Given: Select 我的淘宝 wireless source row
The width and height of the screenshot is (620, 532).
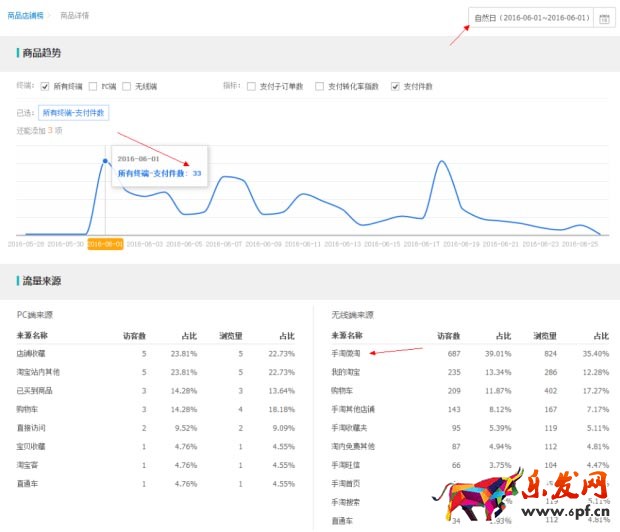Looking at the screenshot, I should (347, 372).
